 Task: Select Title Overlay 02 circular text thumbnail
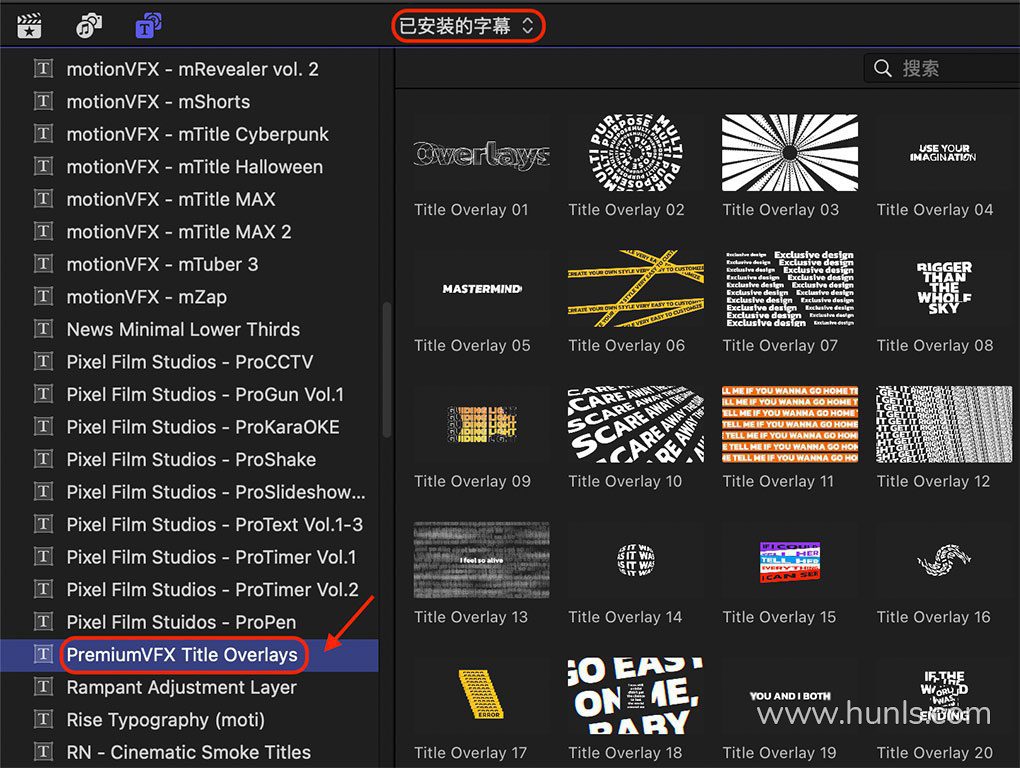(x=636, y=153)
